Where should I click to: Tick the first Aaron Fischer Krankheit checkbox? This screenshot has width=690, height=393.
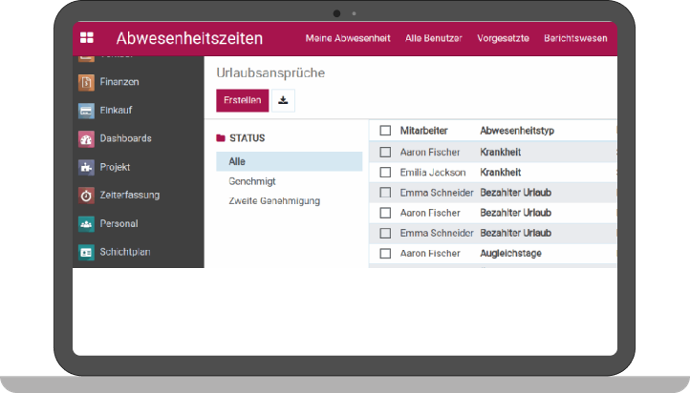tap(385, 152)
